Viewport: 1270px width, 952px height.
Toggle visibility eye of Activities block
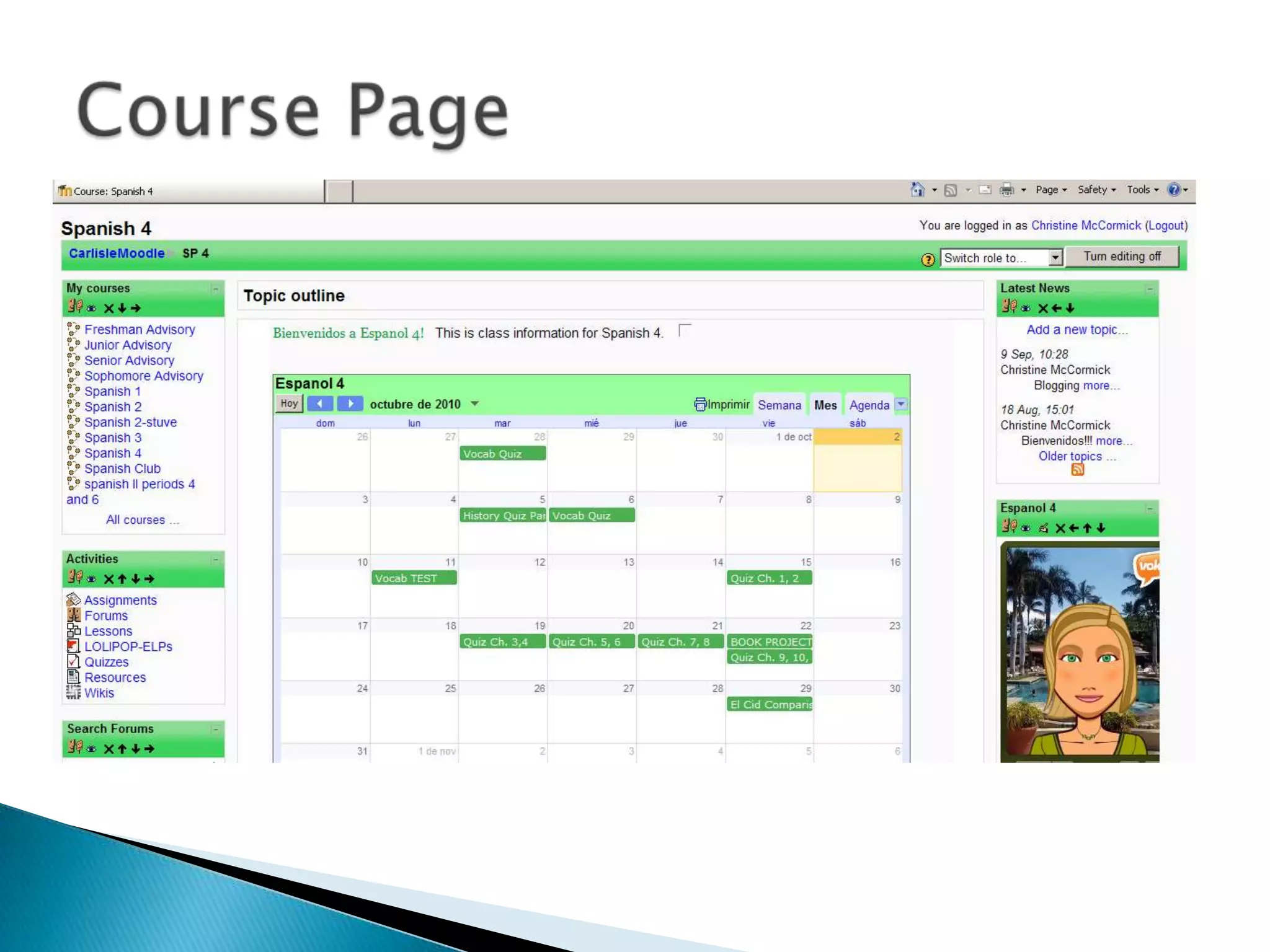92,579
